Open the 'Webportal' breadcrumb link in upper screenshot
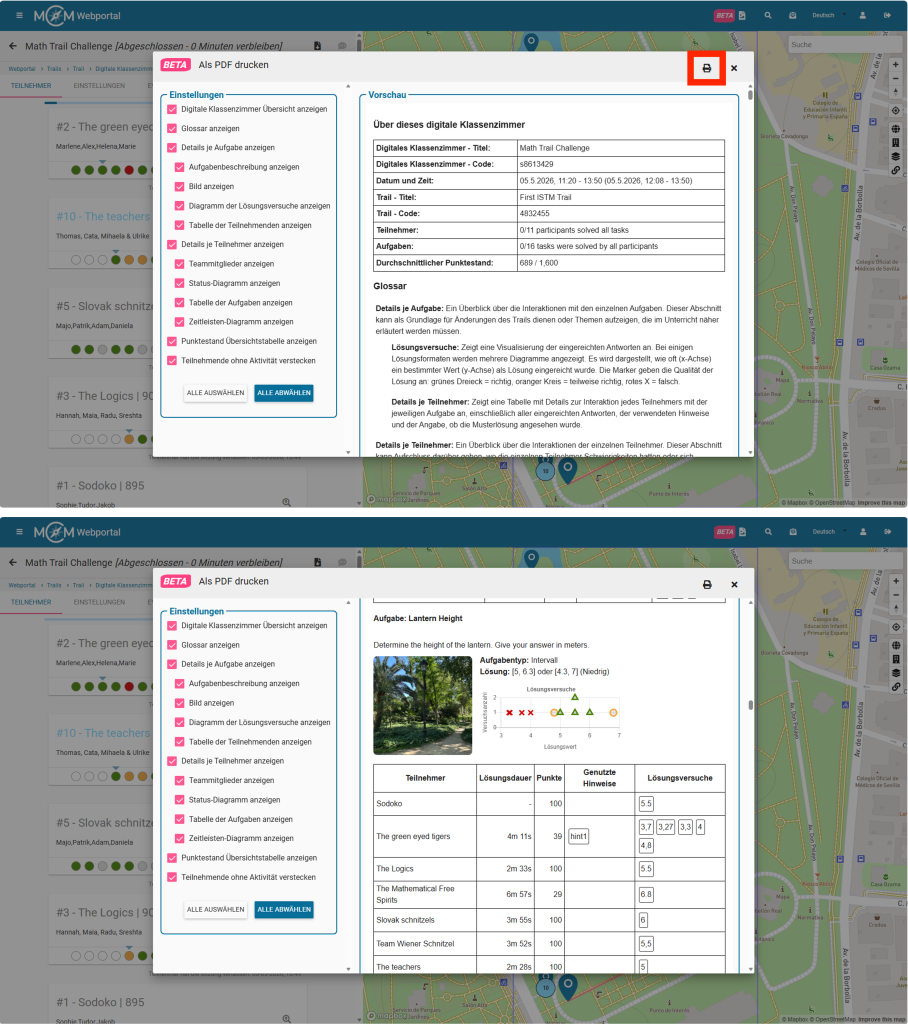Screen dimensions: 908x1024 point(22,69)
